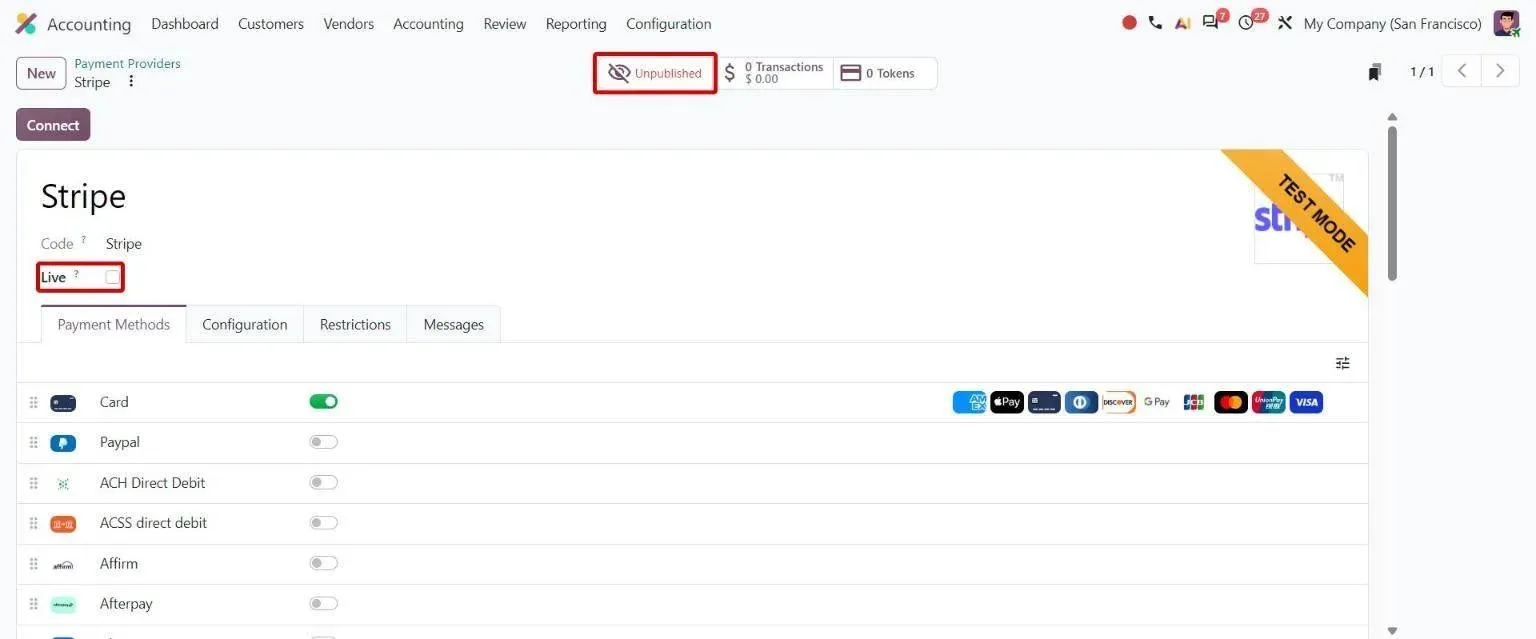Open the user avatar menu
Screen dimensions: 1536x639
coord(1506,23)
